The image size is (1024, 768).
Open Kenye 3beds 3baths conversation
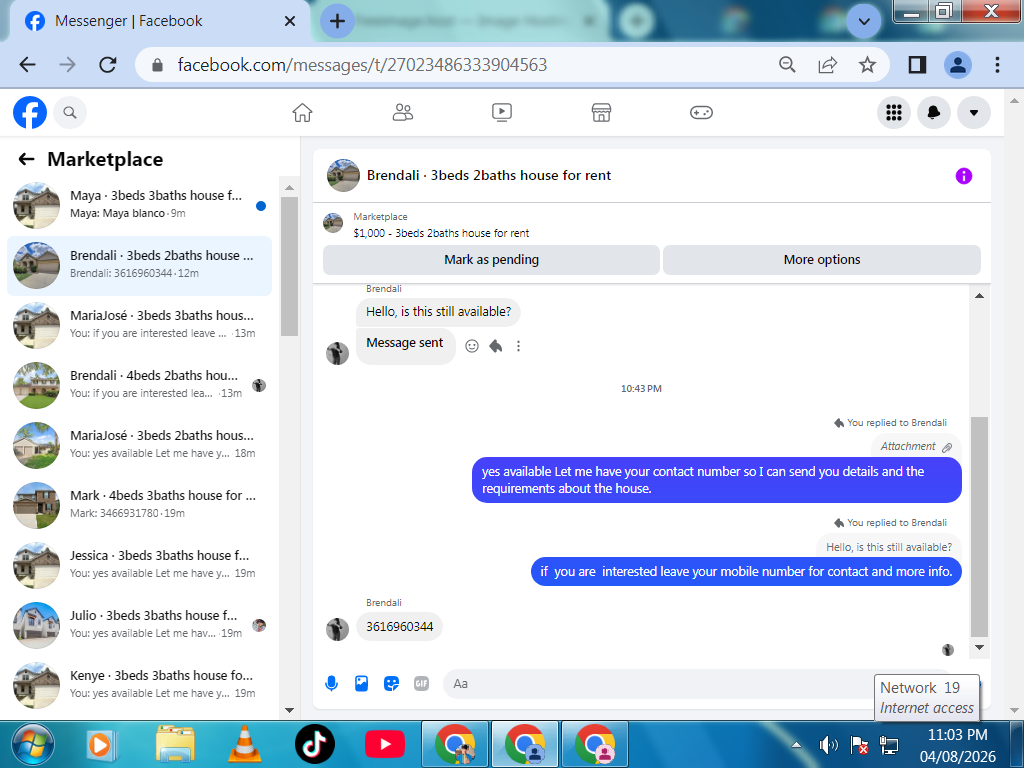139,686
